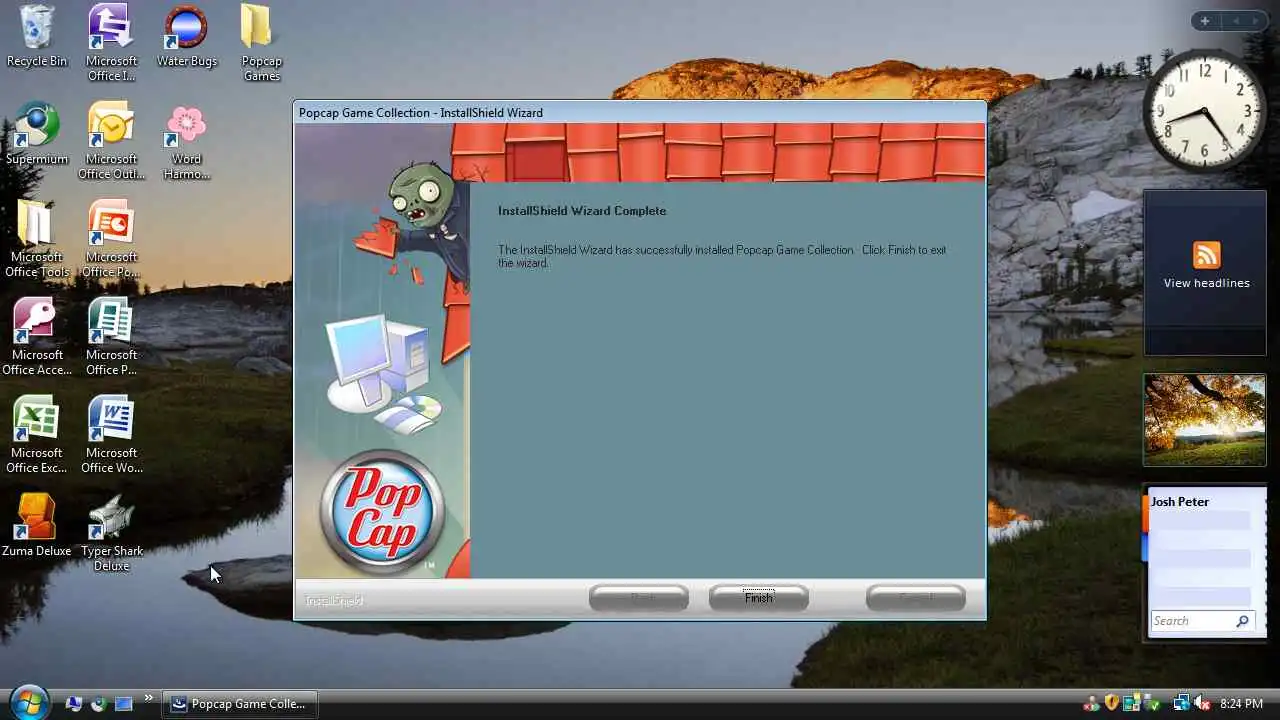Select the Microsoft Office PowerPoint shortcut

tap(111, 238)
